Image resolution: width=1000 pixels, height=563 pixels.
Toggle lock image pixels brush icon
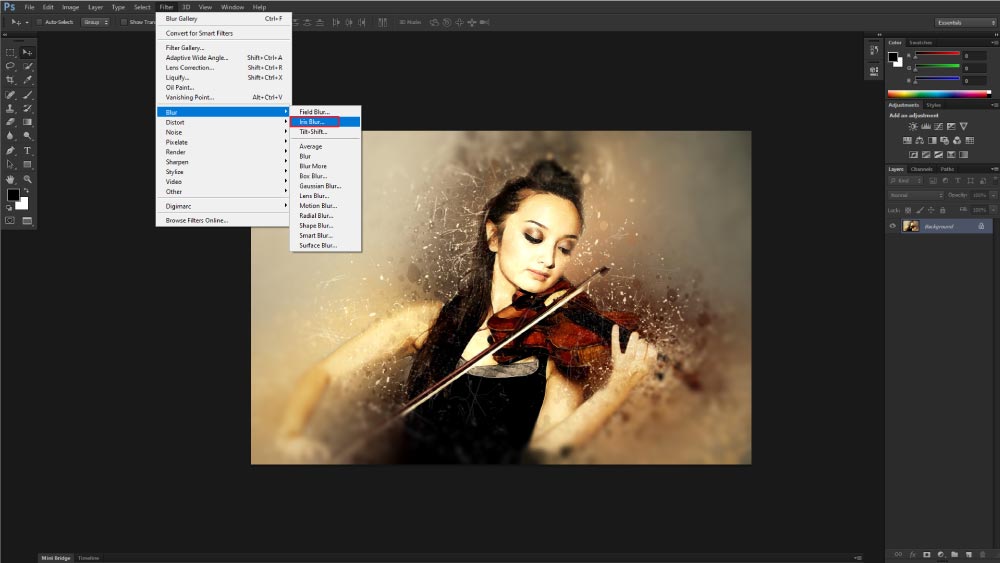pos(920,210)
